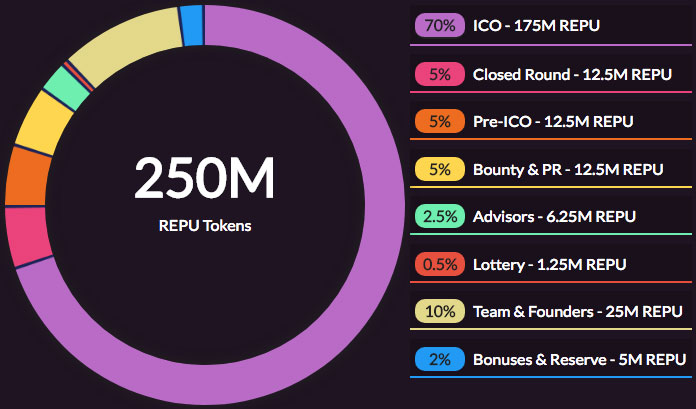Click Team & Founders - 25M REPU label
The height and width of the screenshot is (409, 696).
click(x=577, y=312)
